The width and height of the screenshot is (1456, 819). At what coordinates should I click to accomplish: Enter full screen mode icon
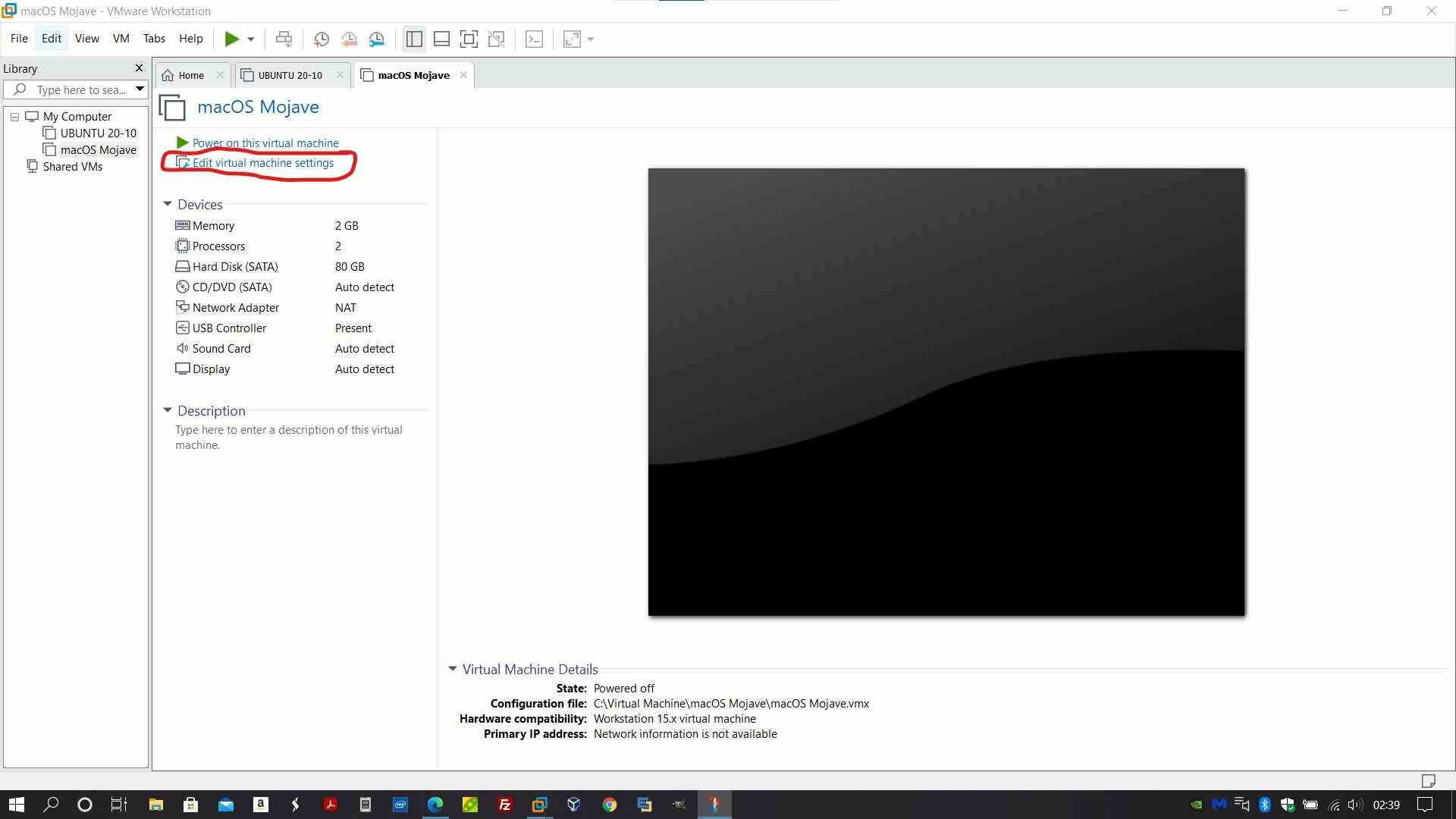click(469, 39)
